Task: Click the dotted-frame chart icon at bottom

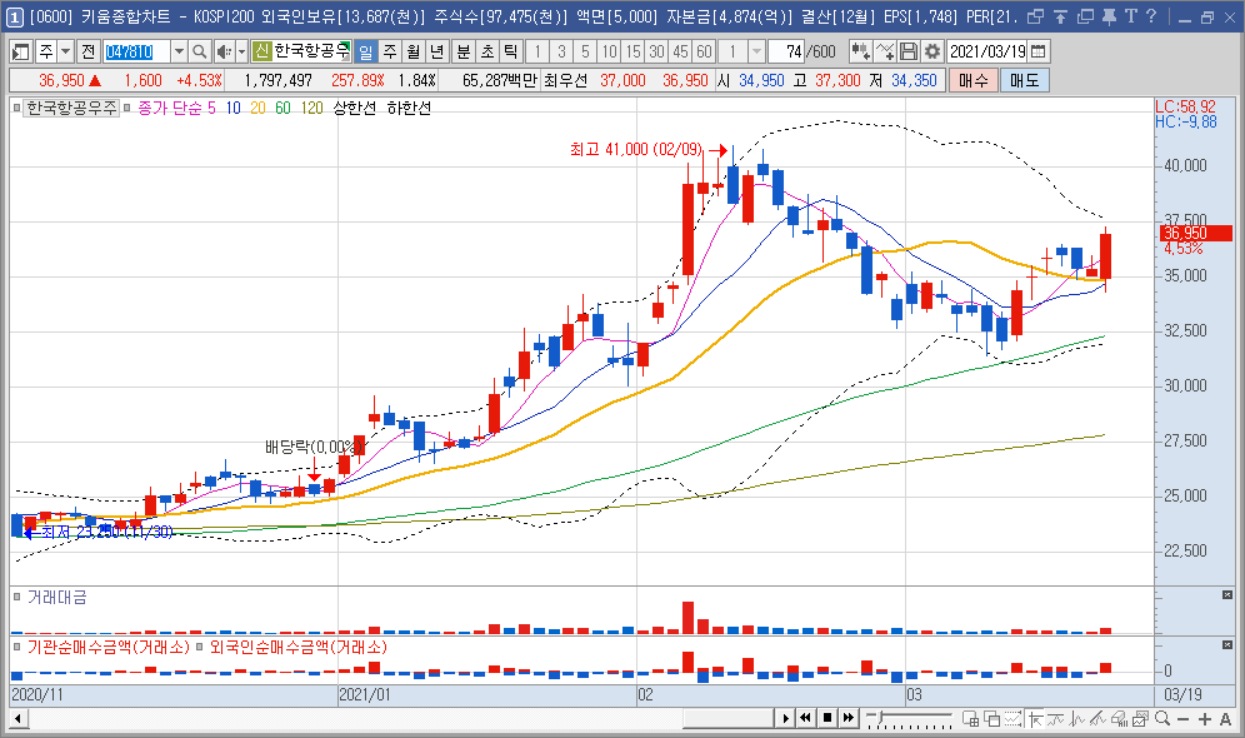Action: [1013, 718]
